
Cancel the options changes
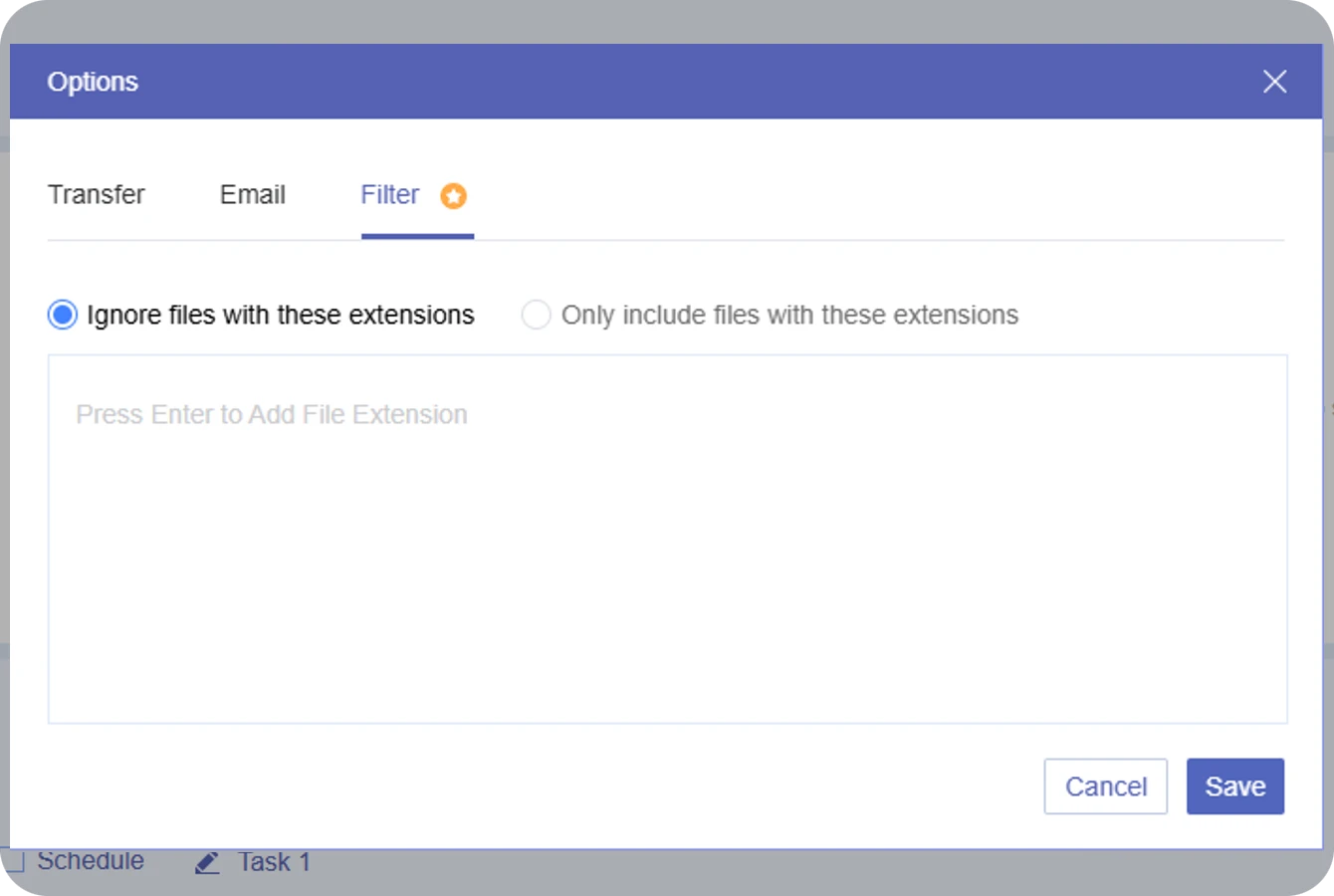[x=1106, y=786]
